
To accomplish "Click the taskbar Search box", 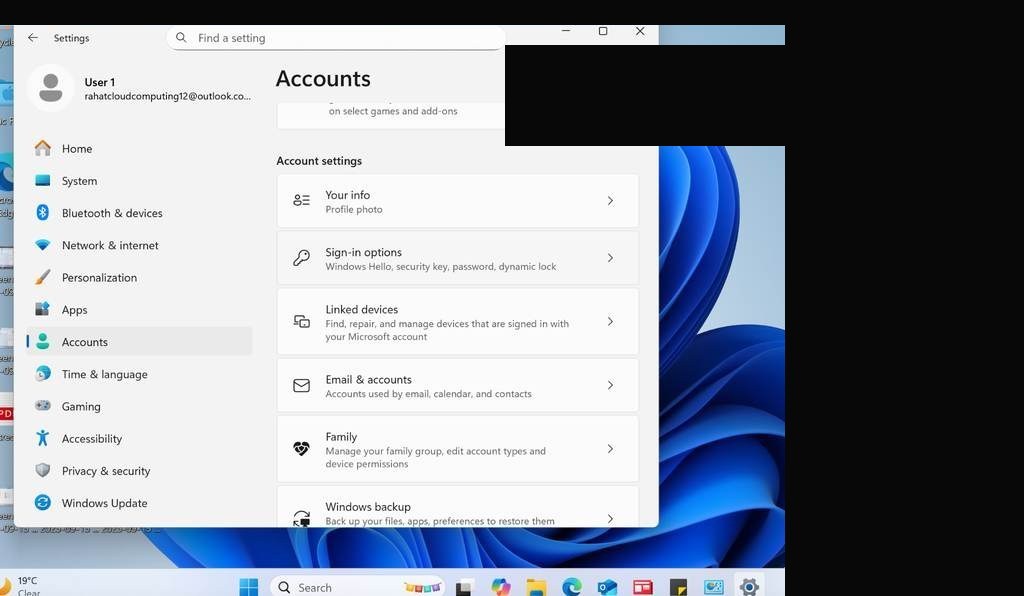I will pyautogui.click(x=357, y=587).
